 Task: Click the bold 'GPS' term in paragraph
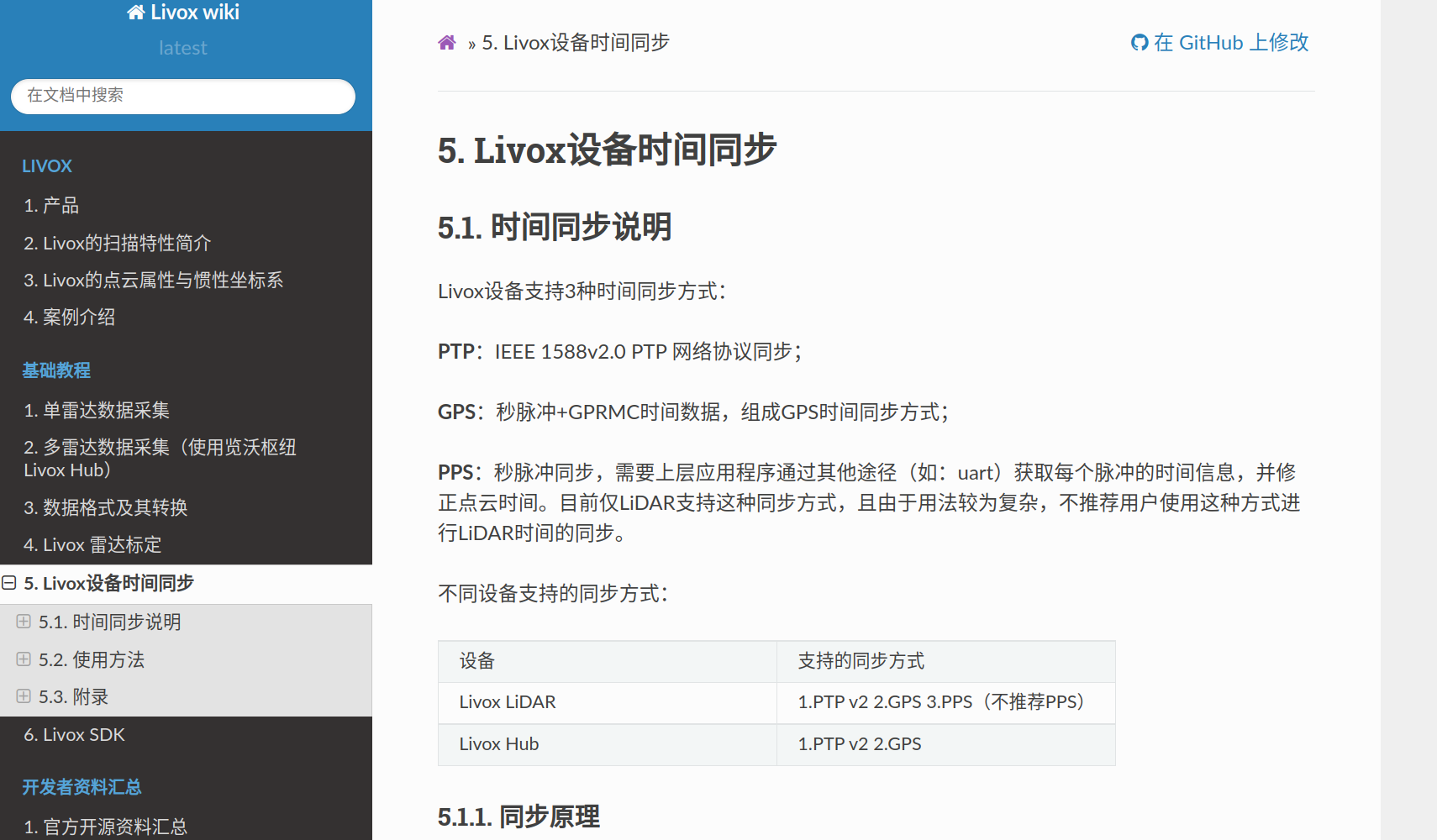coord(456,412)
